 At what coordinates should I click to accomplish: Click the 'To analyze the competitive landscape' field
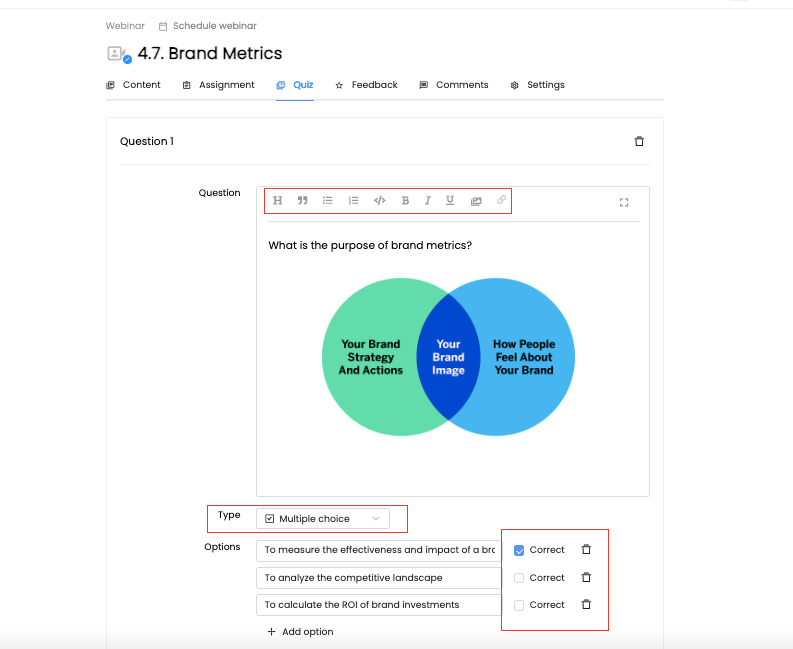379,578
